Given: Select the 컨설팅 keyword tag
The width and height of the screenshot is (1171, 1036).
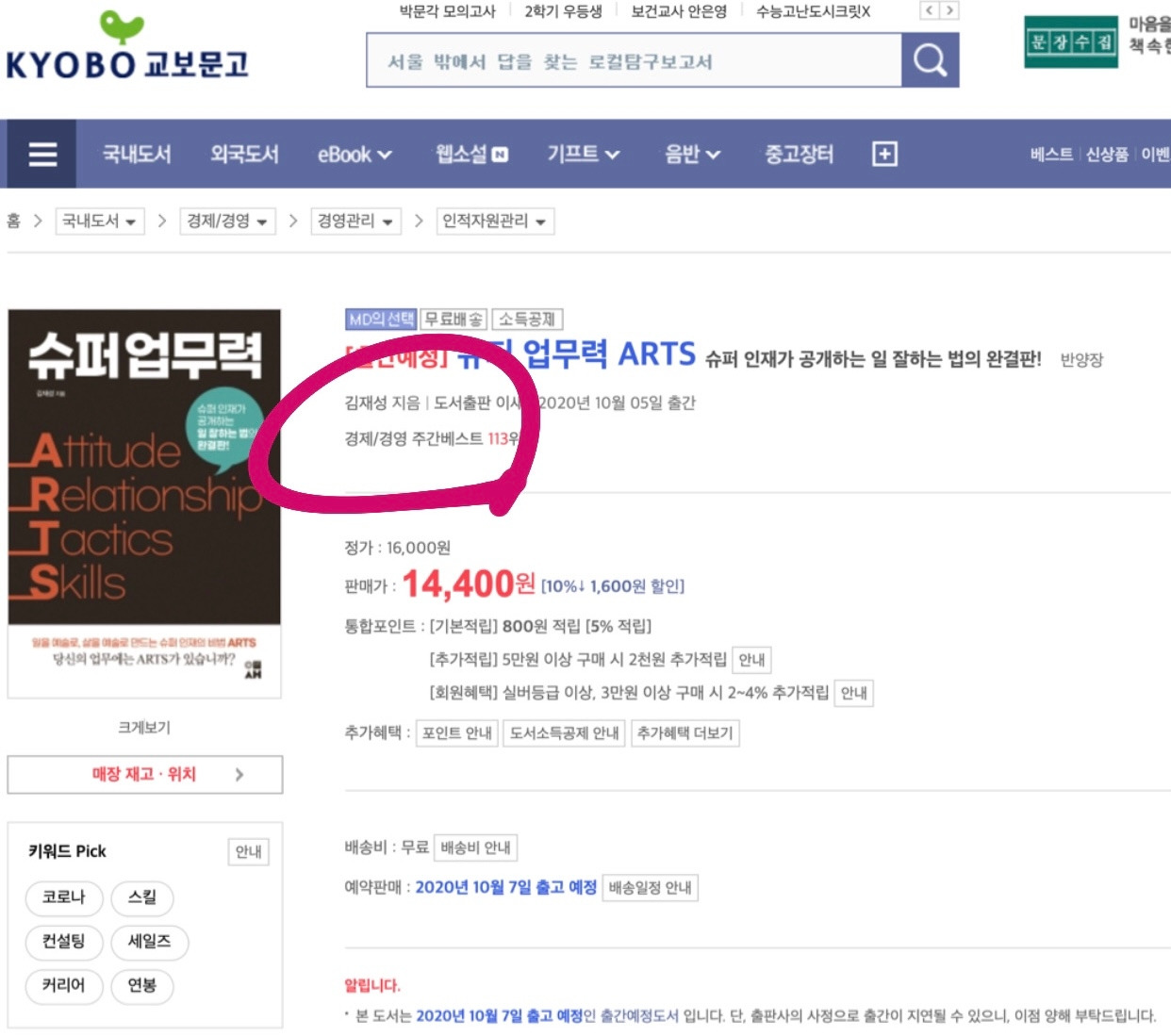Looking at the screenshot, I should [x=64, y=941].
